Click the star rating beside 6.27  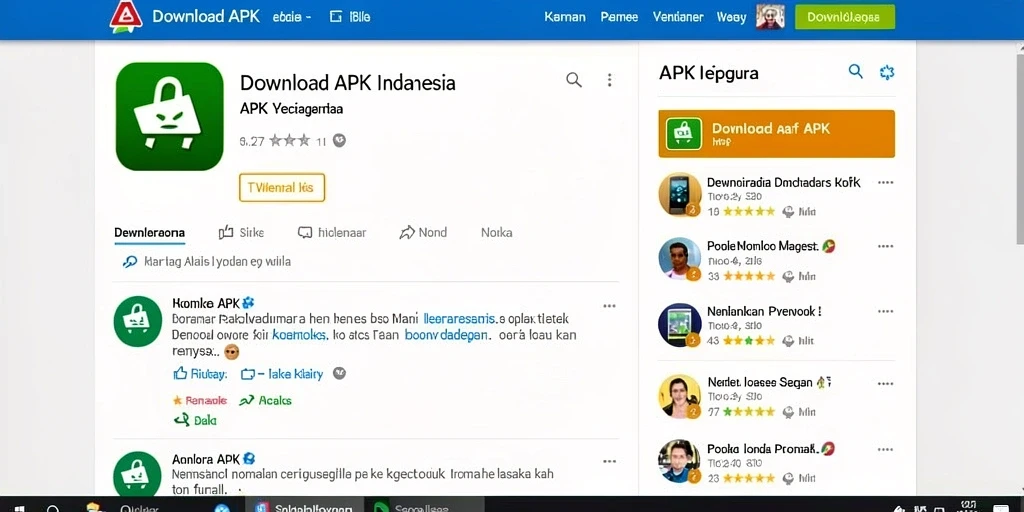click(x=289, y=140)
